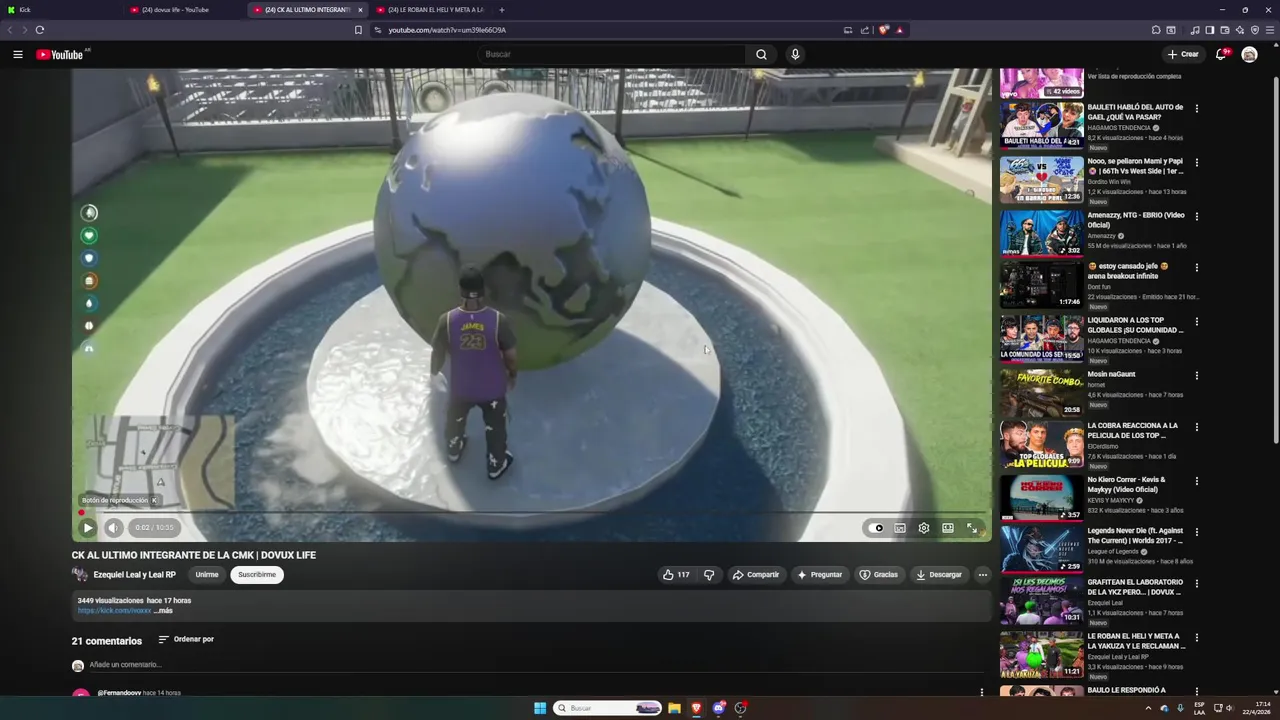Open Discord from the taskbar
This screenshot has width=1280, height=720.
tap(718, 708)
